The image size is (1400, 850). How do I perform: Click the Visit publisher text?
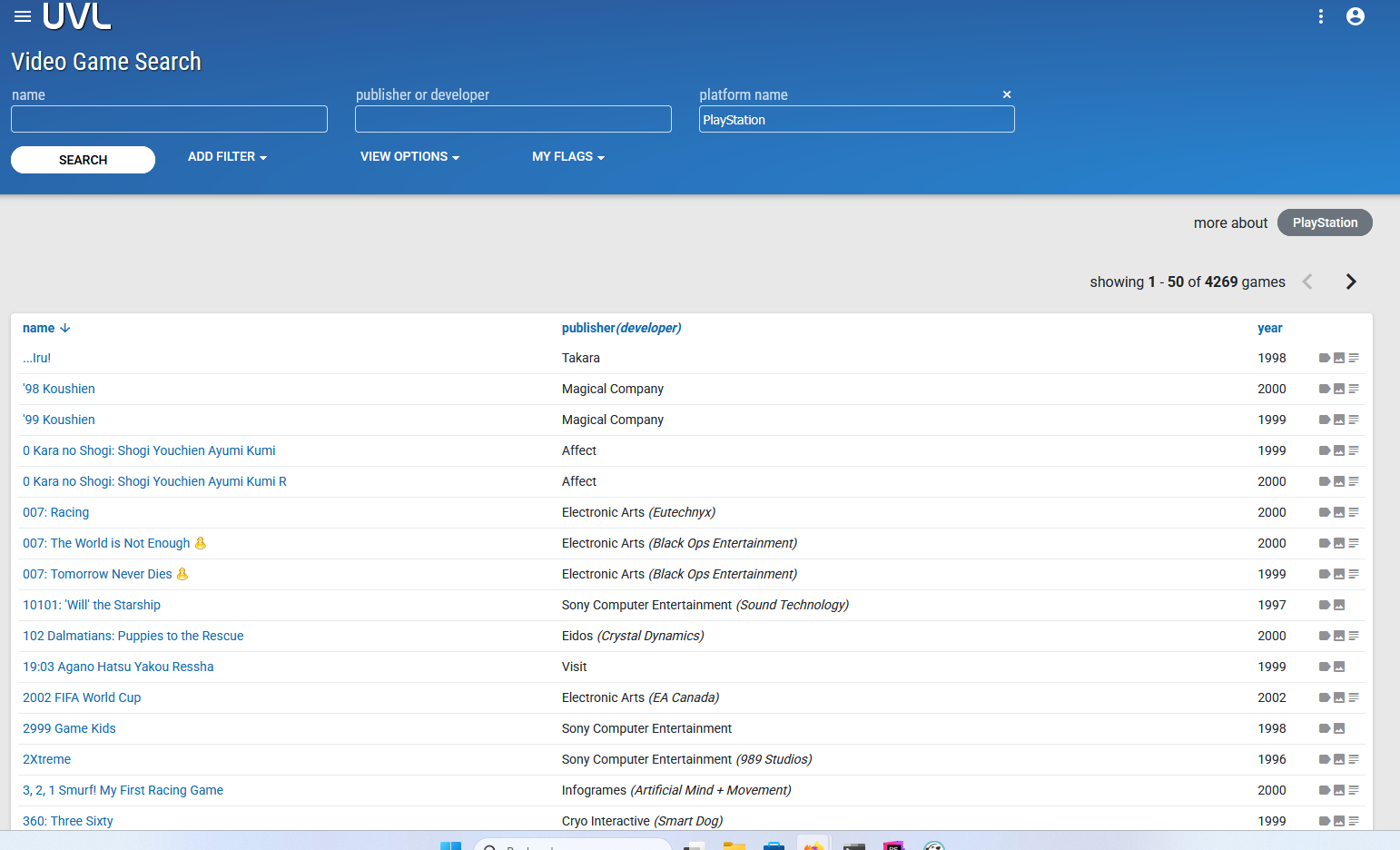click(575, 667)
